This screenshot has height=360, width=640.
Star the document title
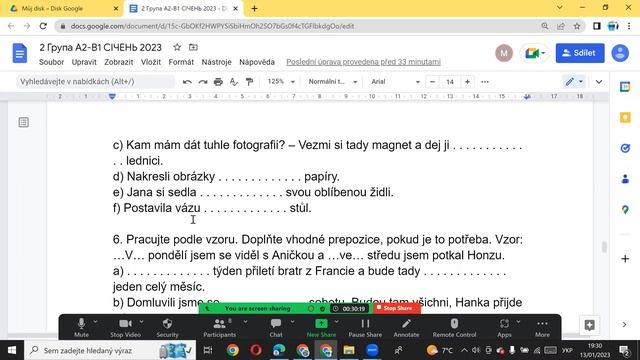[177, 47]
